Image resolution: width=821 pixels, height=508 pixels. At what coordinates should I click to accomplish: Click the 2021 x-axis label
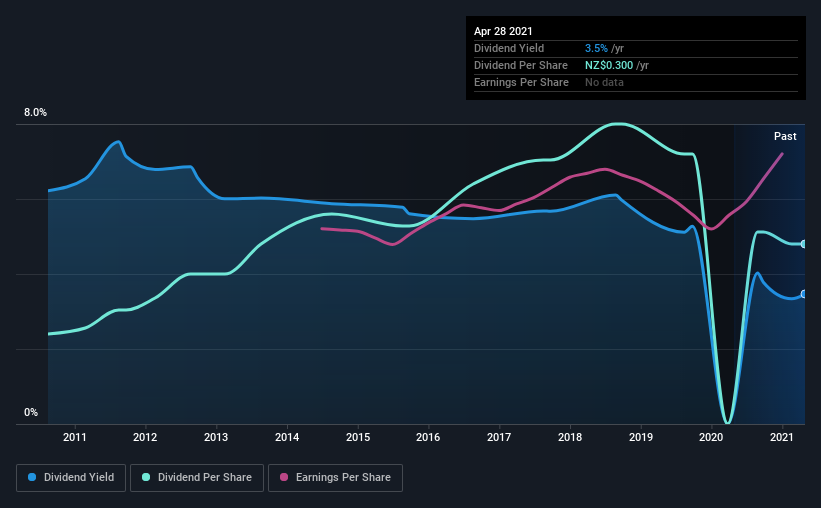(782, 437)
